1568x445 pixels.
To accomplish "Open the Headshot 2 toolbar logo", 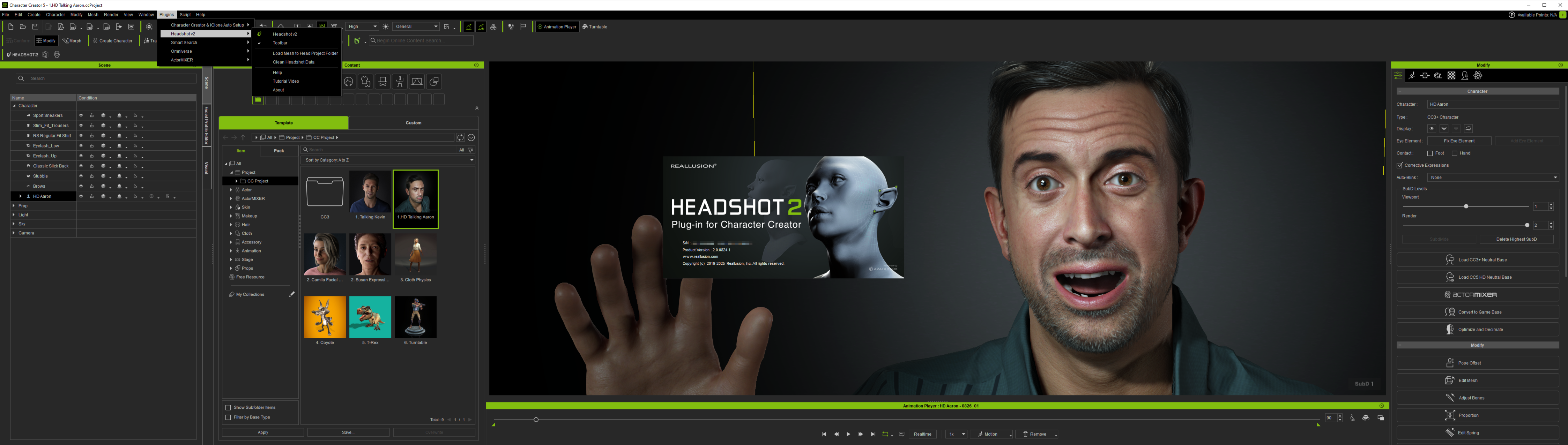I will tap(23, 55).
